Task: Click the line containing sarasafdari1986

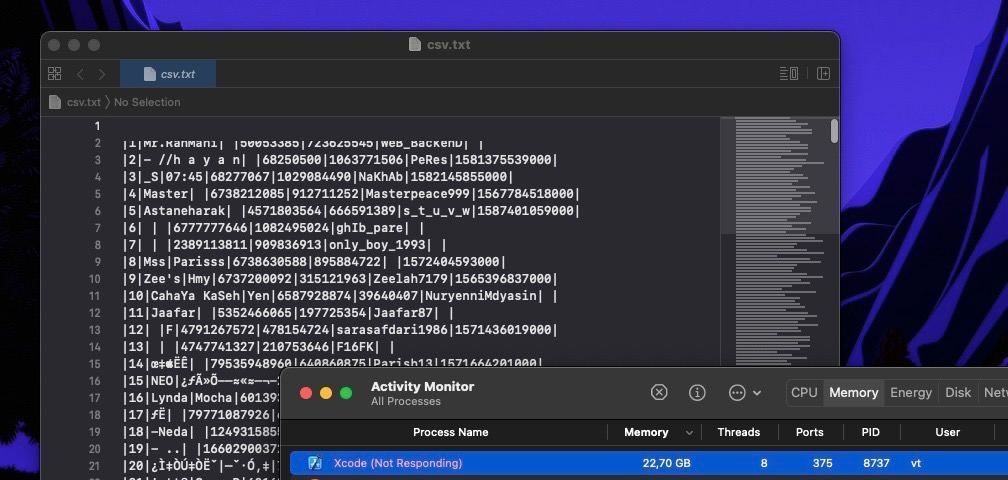Action: [340, 330]
